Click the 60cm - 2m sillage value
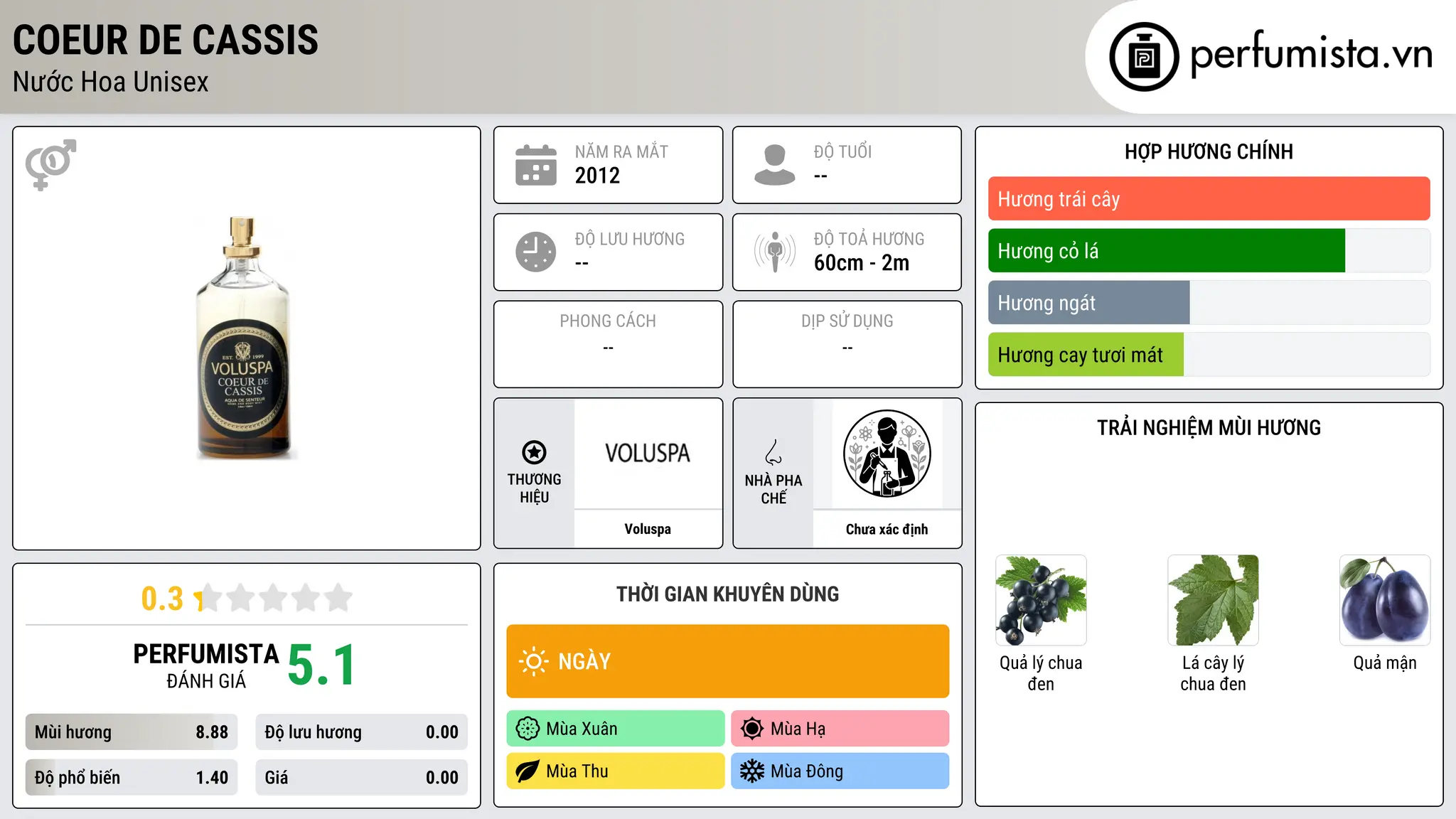The width and height of the screenshot is (1456, 819). click(x=862, y=263)
